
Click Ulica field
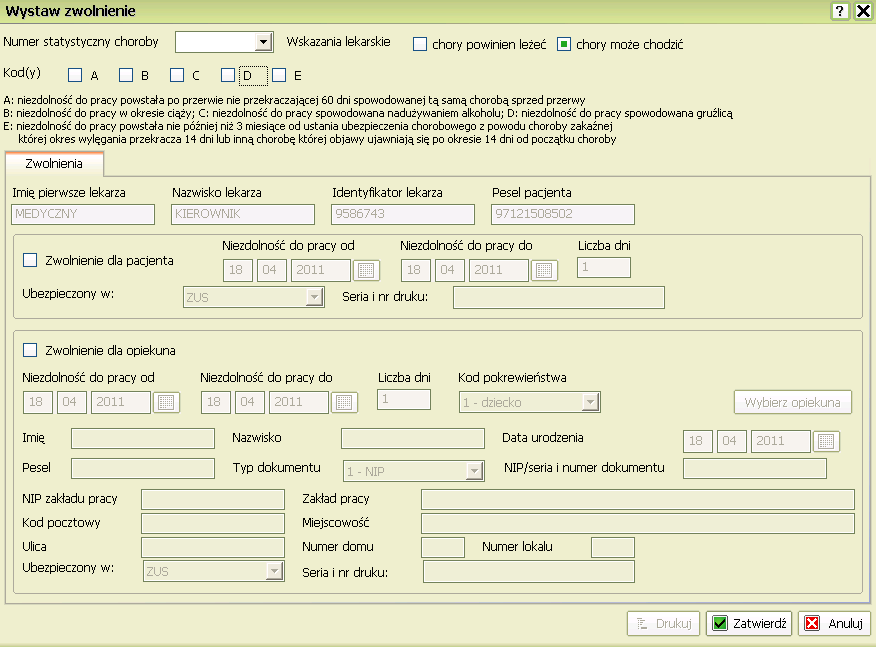pyautogui.click(x=213, y=548)
